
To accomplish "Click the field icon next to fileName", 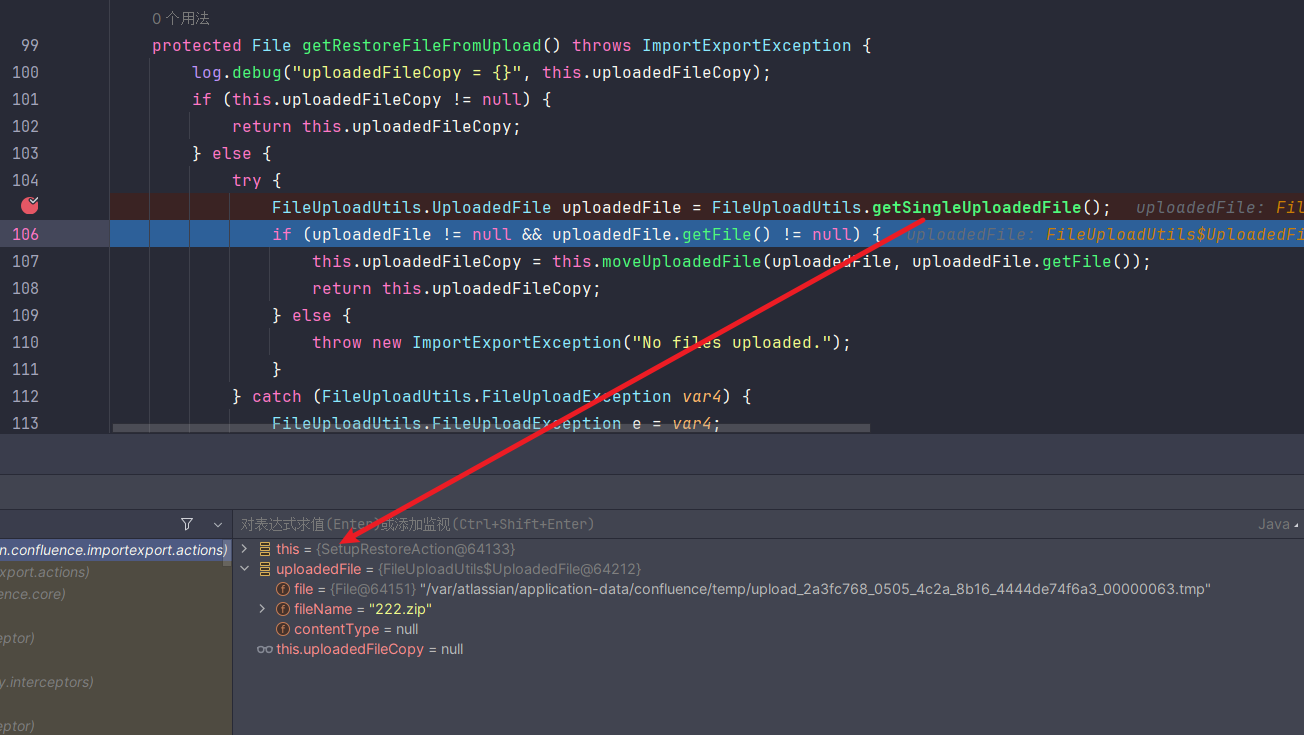I will pyautogui.click(x=283, y=609).
